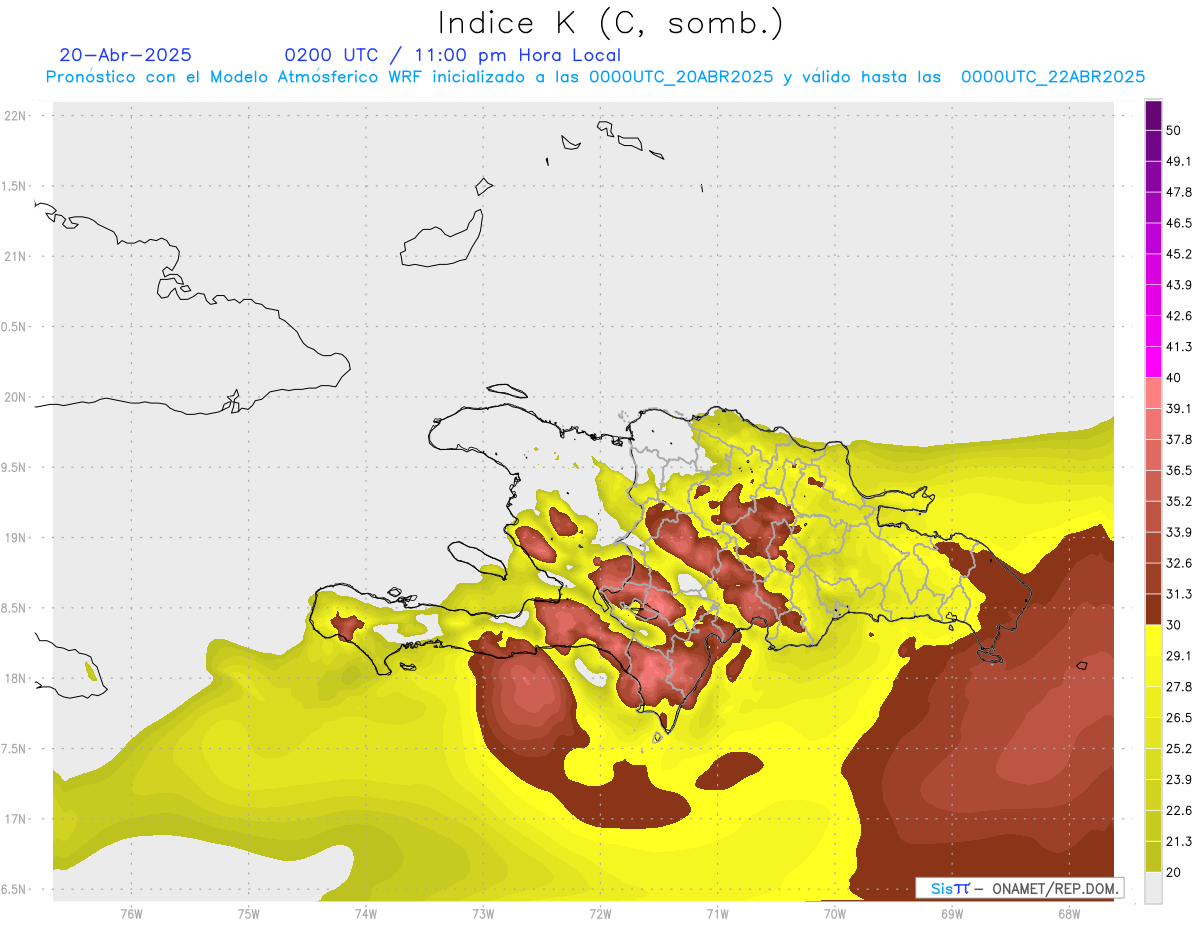The image size is (1200, 927).
Task: Click the "45.2" color scale value
Action: 1179,254
